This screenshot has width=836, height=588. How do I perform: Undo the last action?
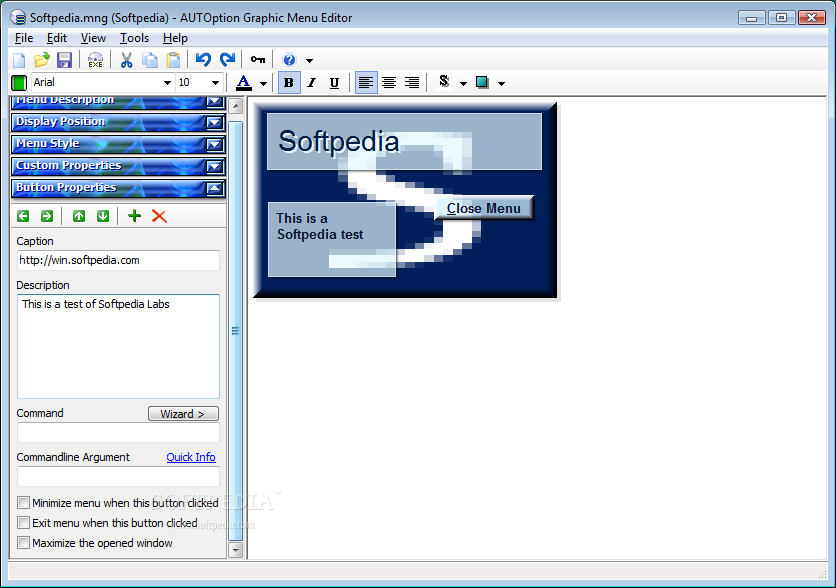point(203,60)
